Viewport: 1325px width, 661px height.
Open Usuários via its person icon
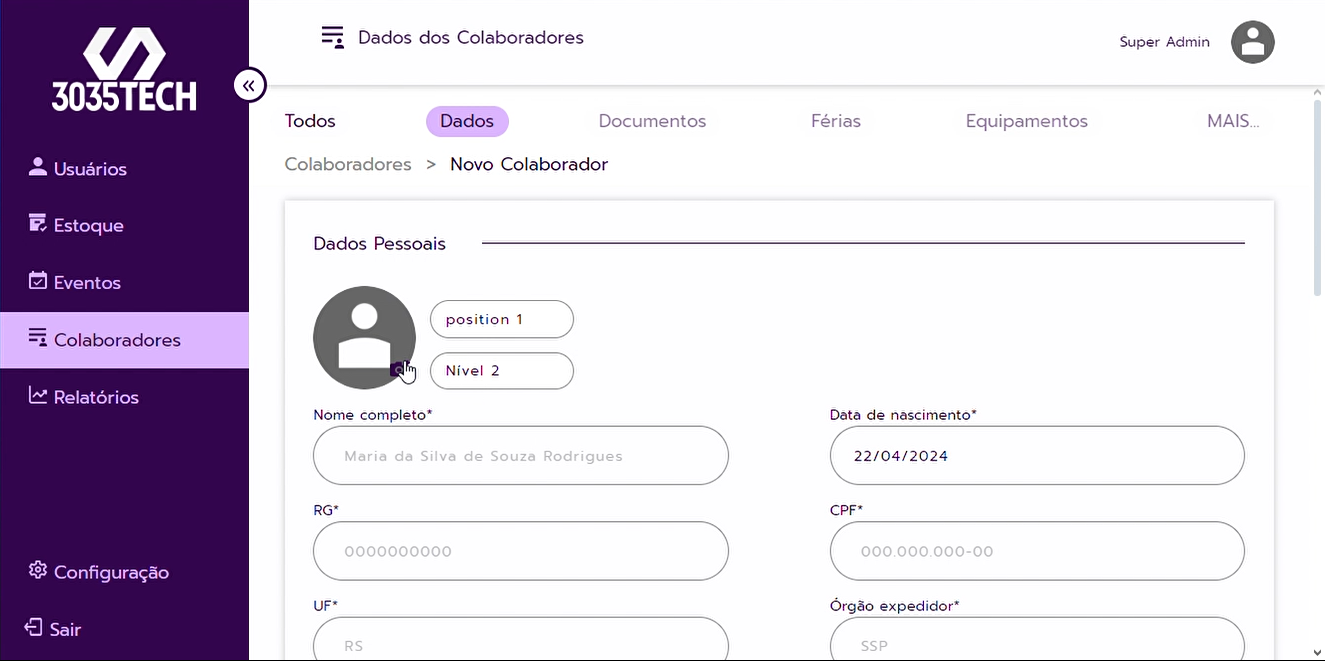(38, 167)
